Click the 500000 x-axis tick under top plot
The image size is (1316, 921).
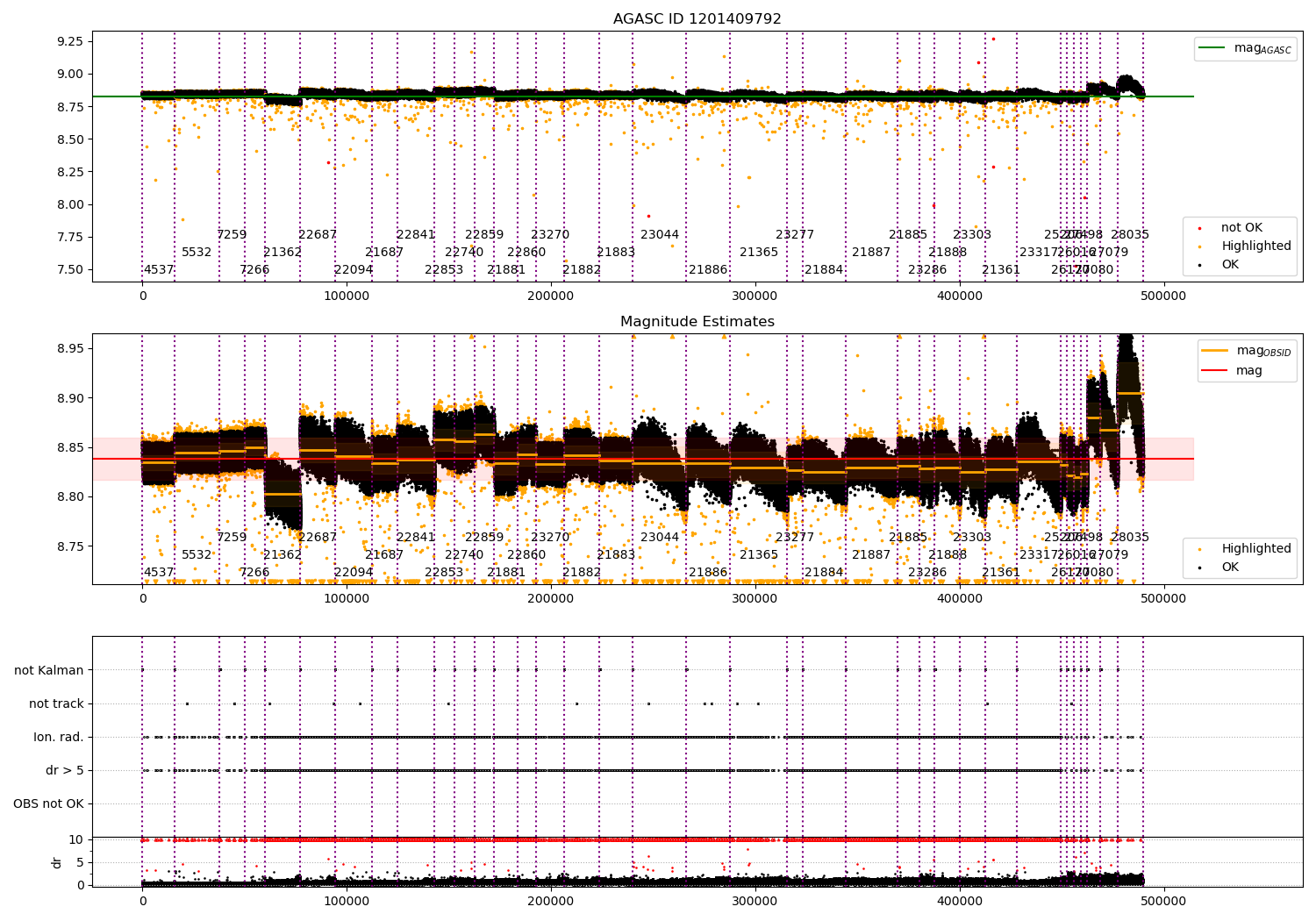[x=1164, y=296]
